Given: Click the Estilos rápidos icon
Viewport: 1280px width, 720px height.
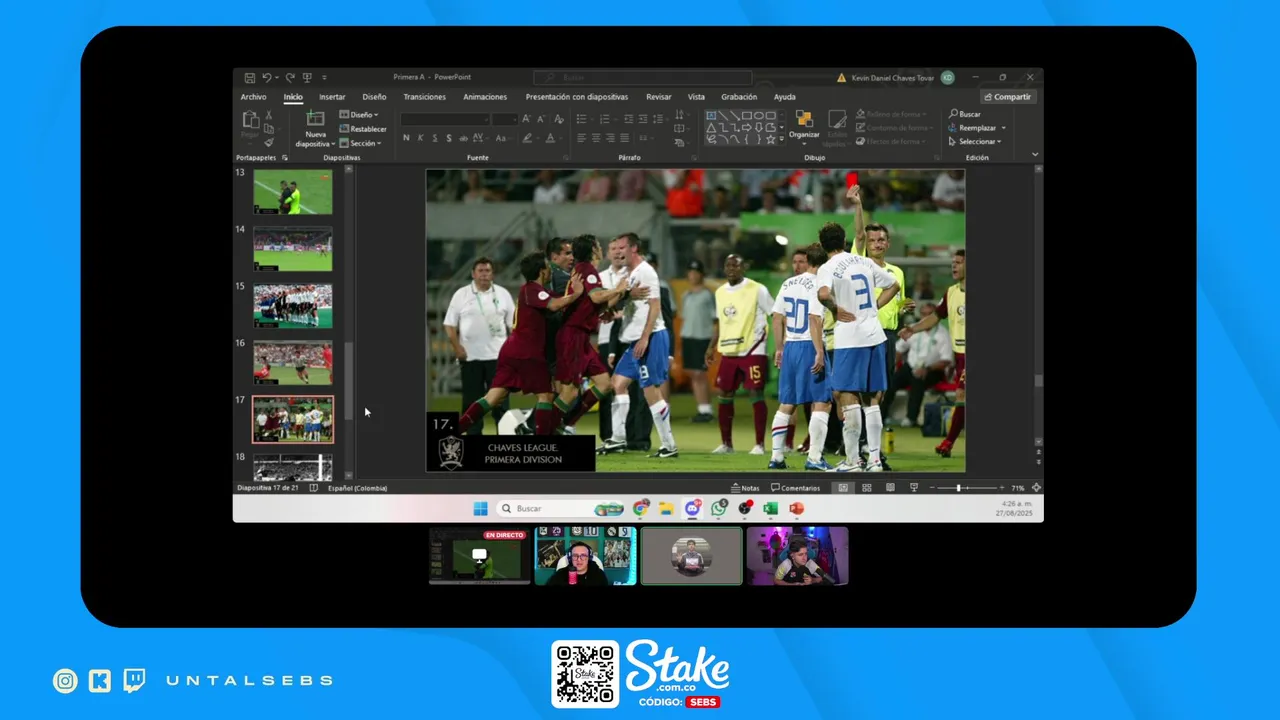Looking at the screenshot, I should (837, 120).
